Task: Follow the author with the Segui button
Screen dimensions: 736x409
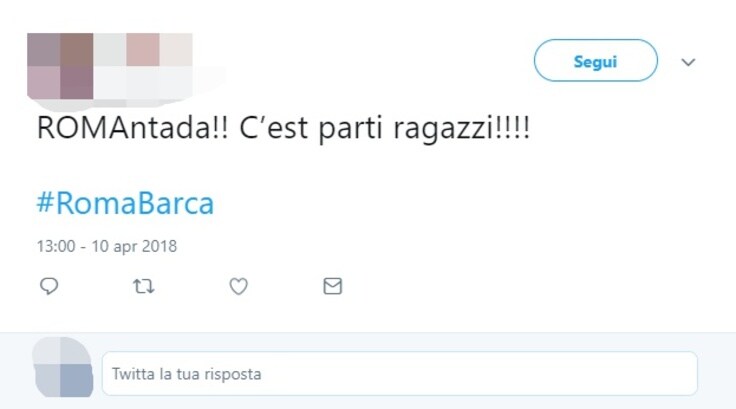Action: click(x=596, y=61)
